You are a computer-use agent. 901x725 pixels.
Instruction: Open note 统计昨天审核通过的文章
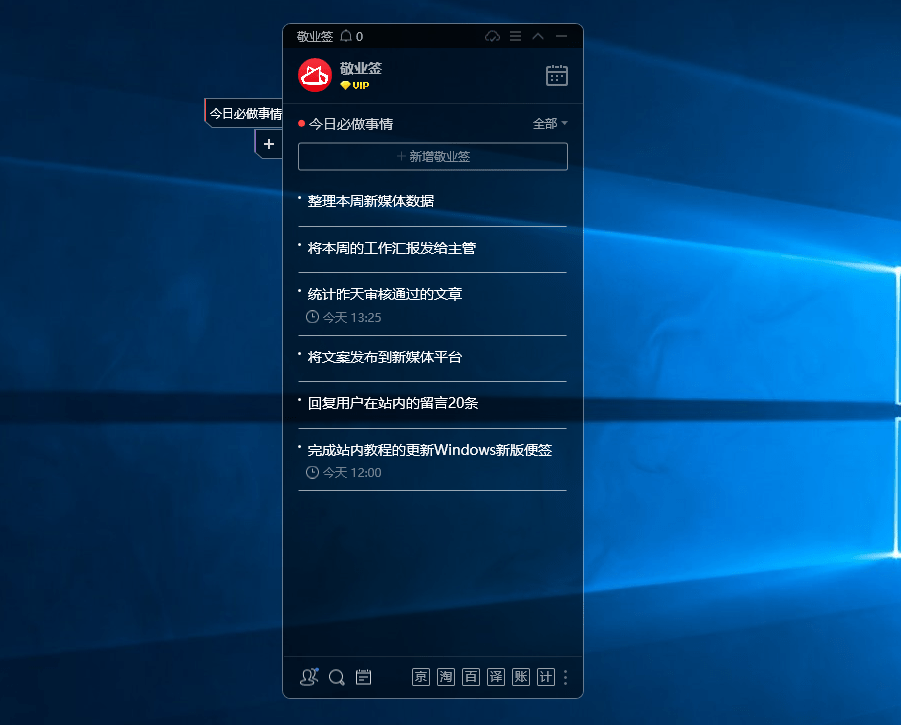point(384,294)
